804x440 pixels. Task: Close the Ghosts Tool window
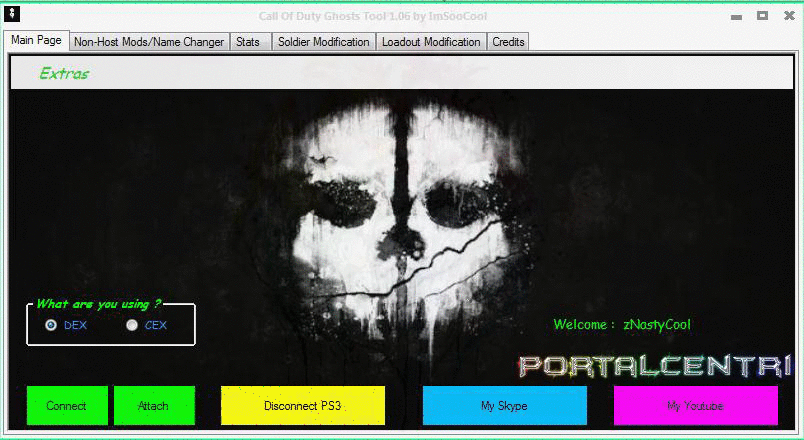click(789, 16)
